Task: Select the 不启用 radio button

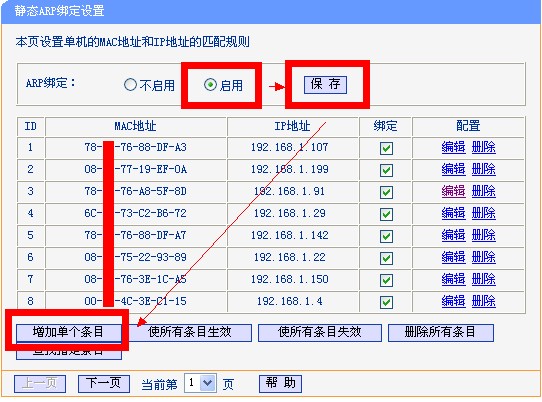Action: [130, 84]
